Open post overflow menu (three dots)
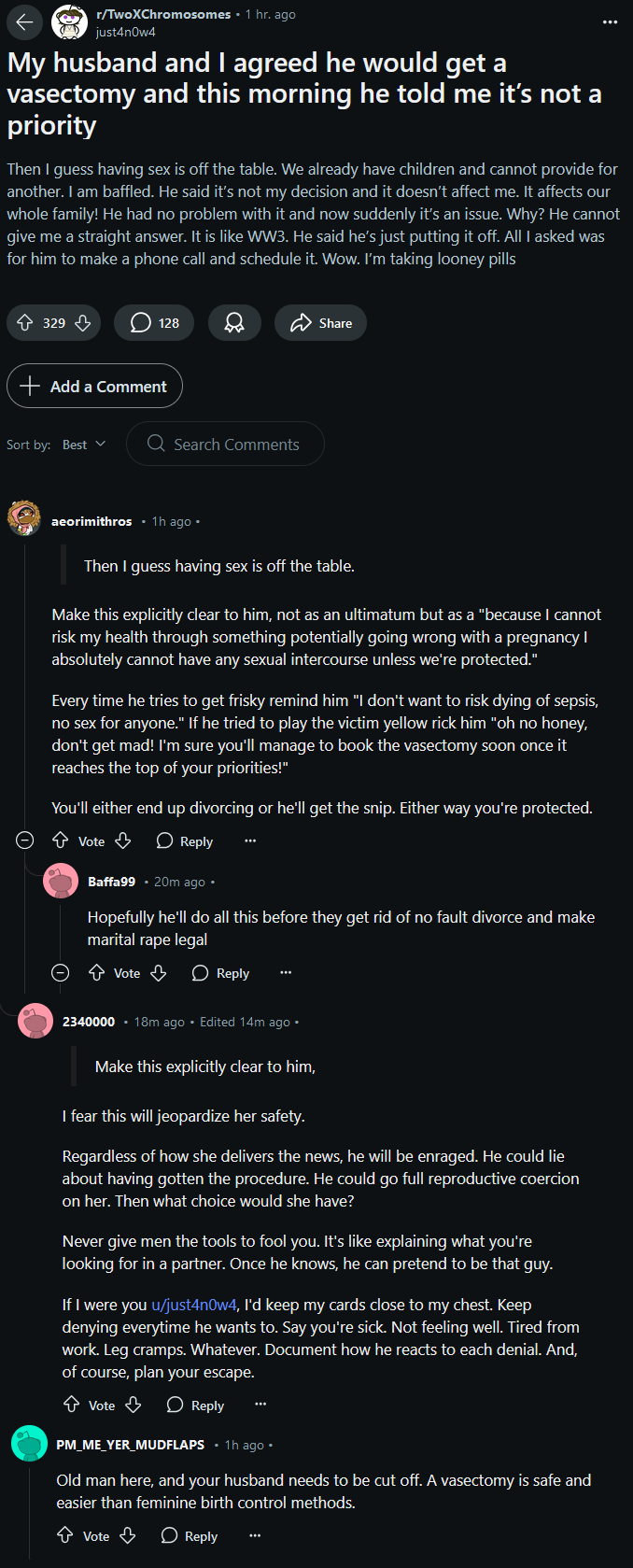This screenshot has height=1568, width=633. pyautogui.click(x=611, y=22)
